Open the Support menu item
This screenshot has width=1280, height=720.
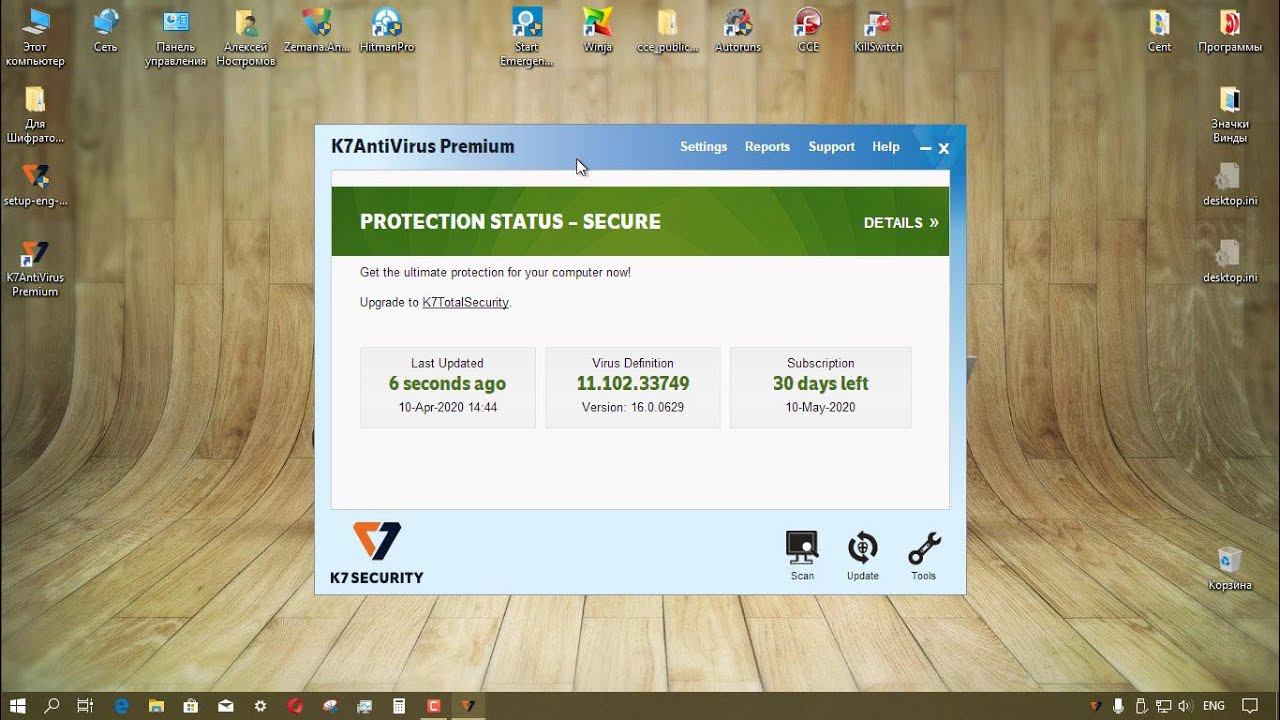tap(831, 147)
